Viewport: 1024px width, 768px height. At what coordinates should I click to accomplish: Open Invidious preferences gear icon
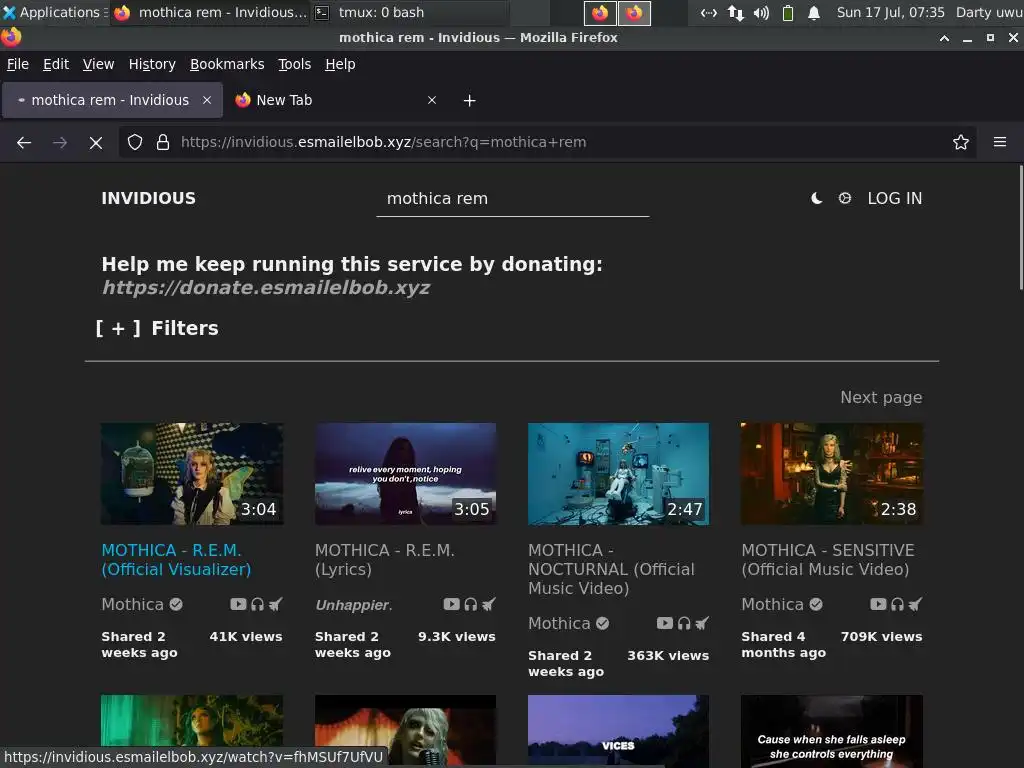(844, 199)
